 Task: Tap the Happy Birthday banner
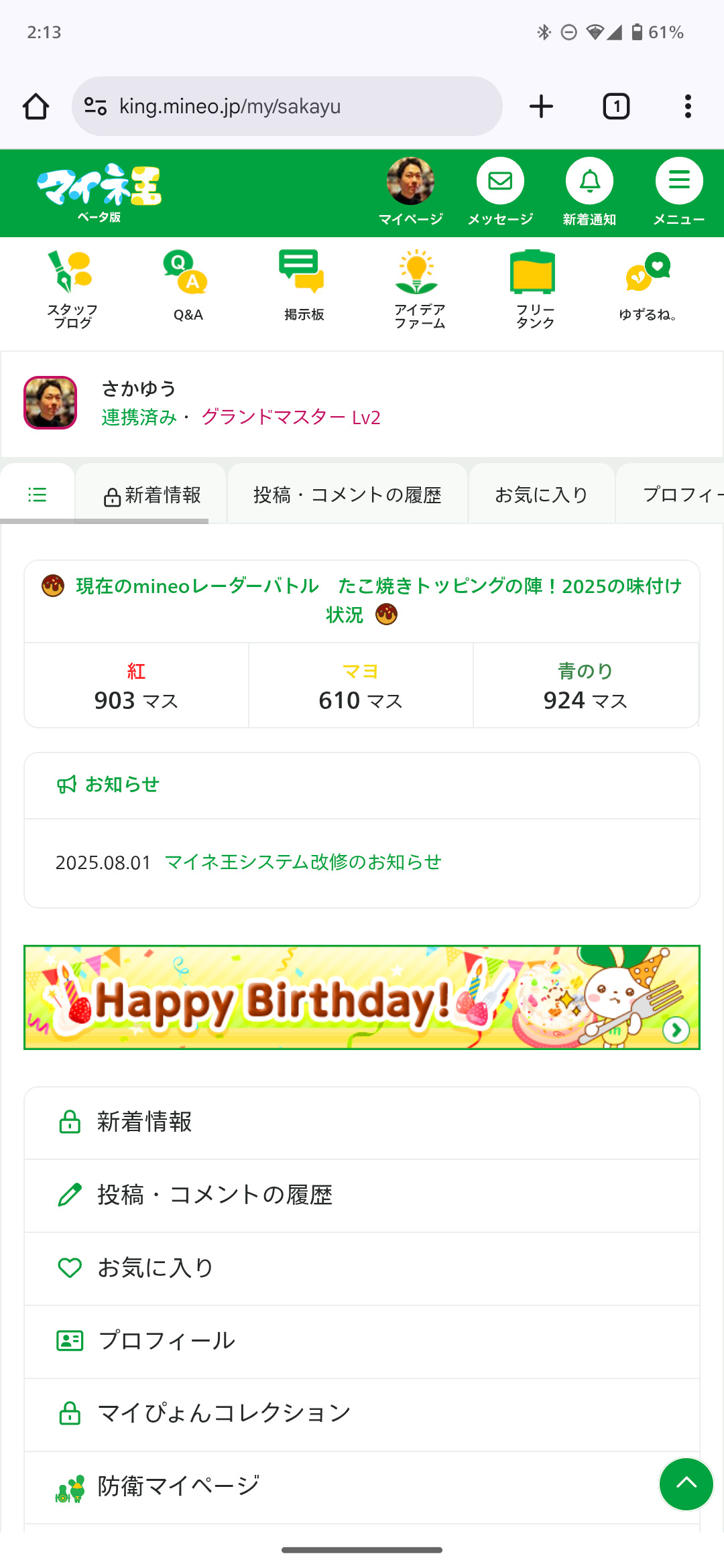click(x=362, y=997)
